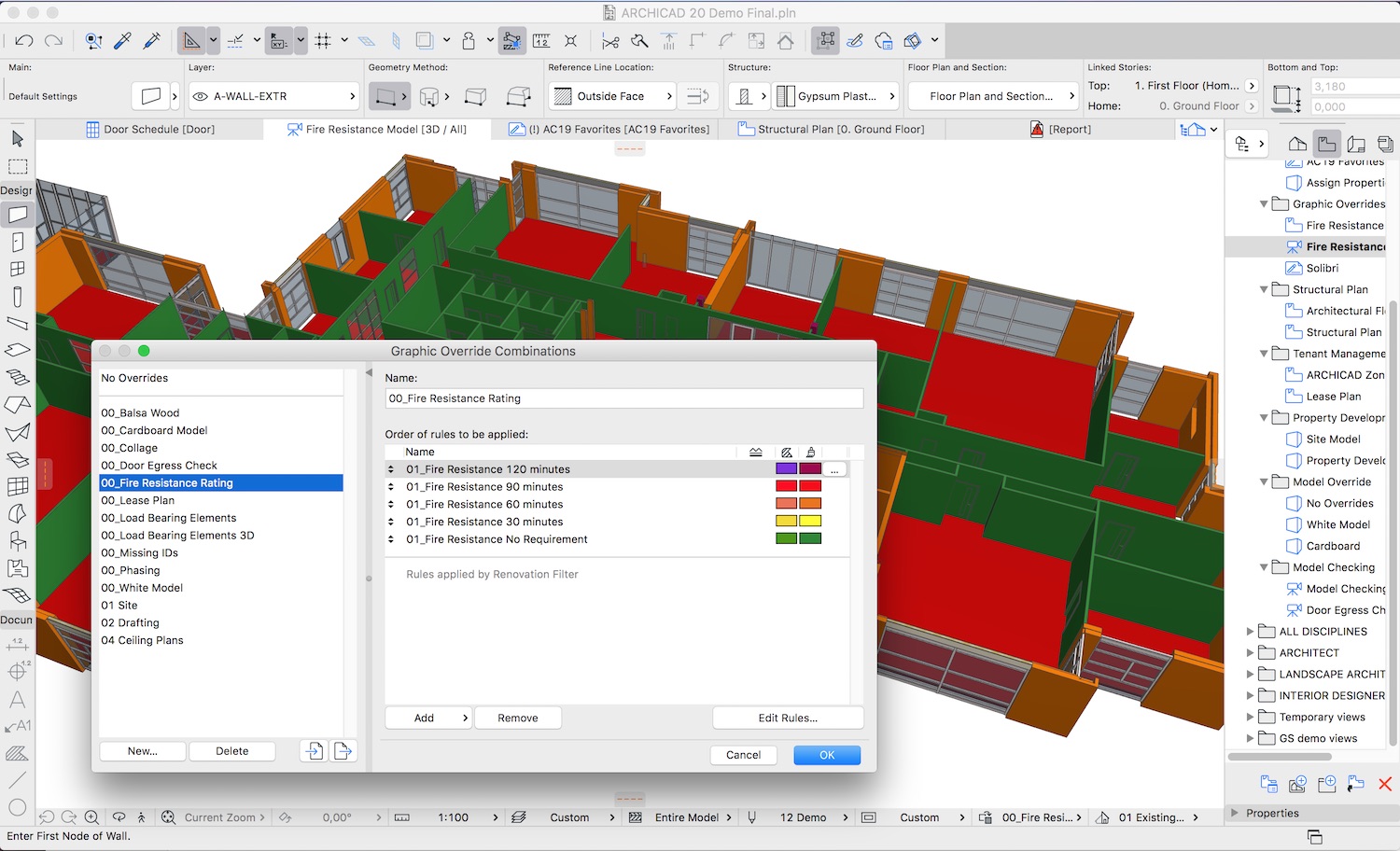The image size is (1400, 851).
Task: Click the New... button in the dialog
Action: pyautogui.click(x=143, y=751)
